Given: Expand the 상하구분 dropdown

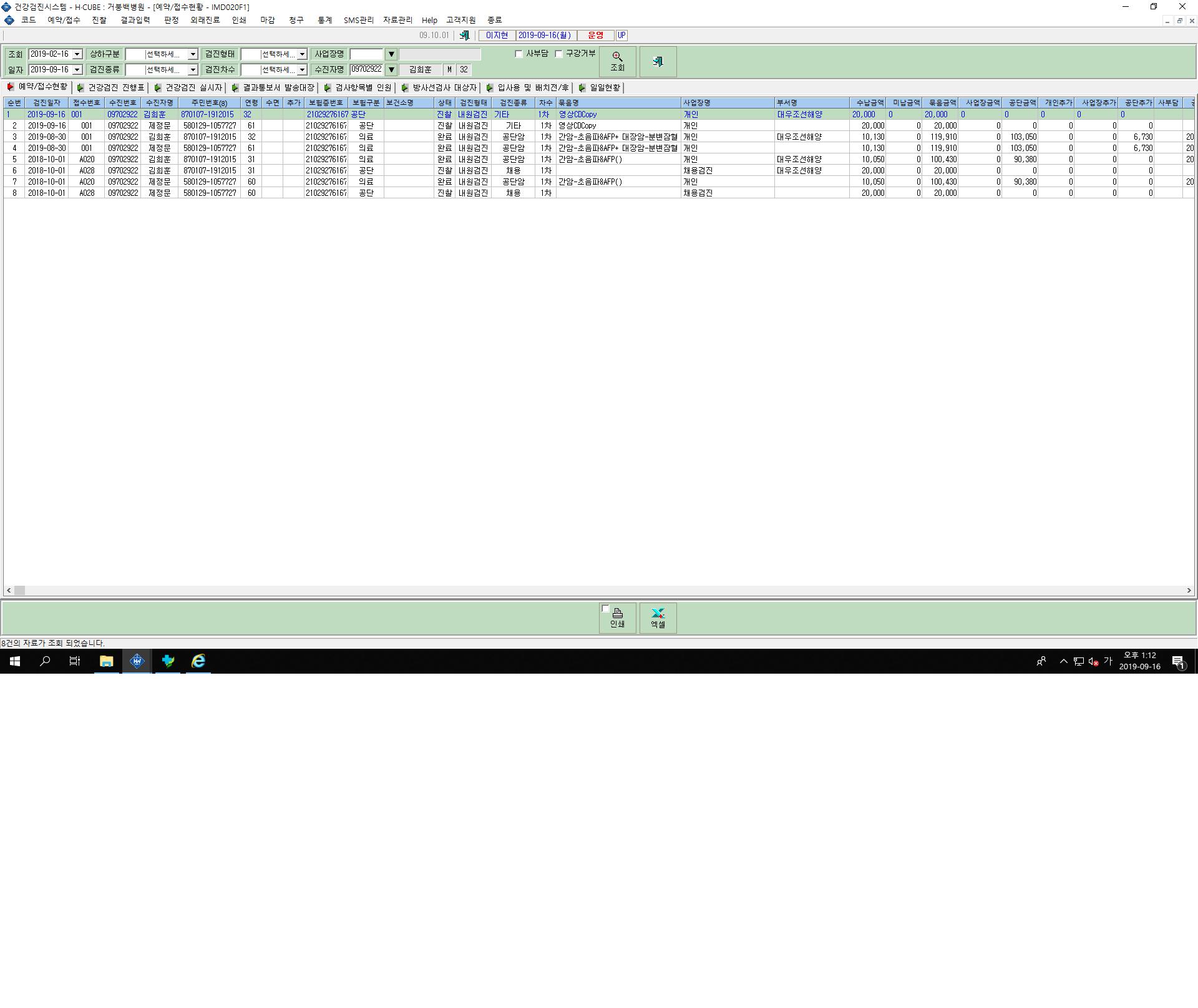Looking at the screenshot, I should click(192, 54).
